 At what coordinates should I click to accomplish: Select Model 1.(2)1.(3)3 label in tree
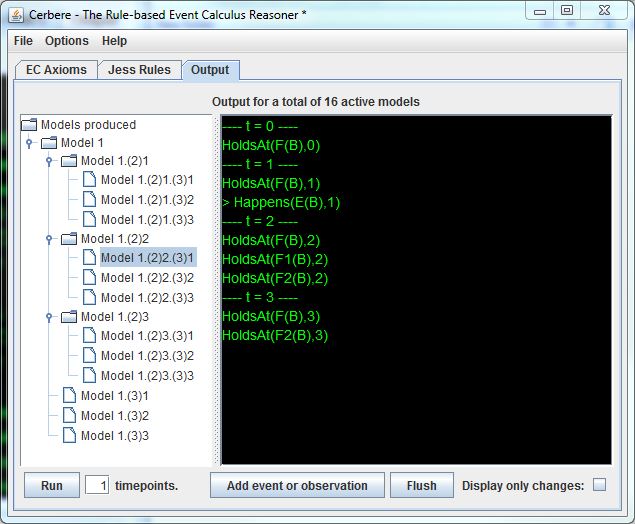[147, 219]
